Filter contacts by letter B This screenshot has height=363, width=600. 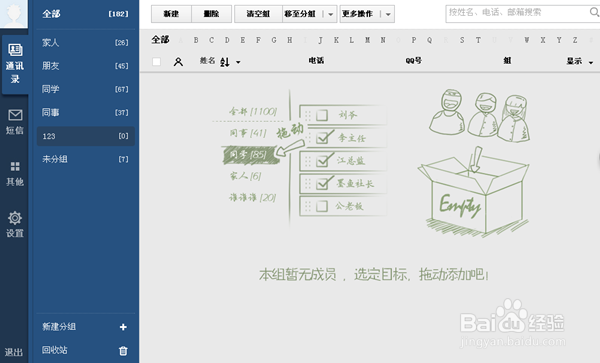(x=196, y=40)
